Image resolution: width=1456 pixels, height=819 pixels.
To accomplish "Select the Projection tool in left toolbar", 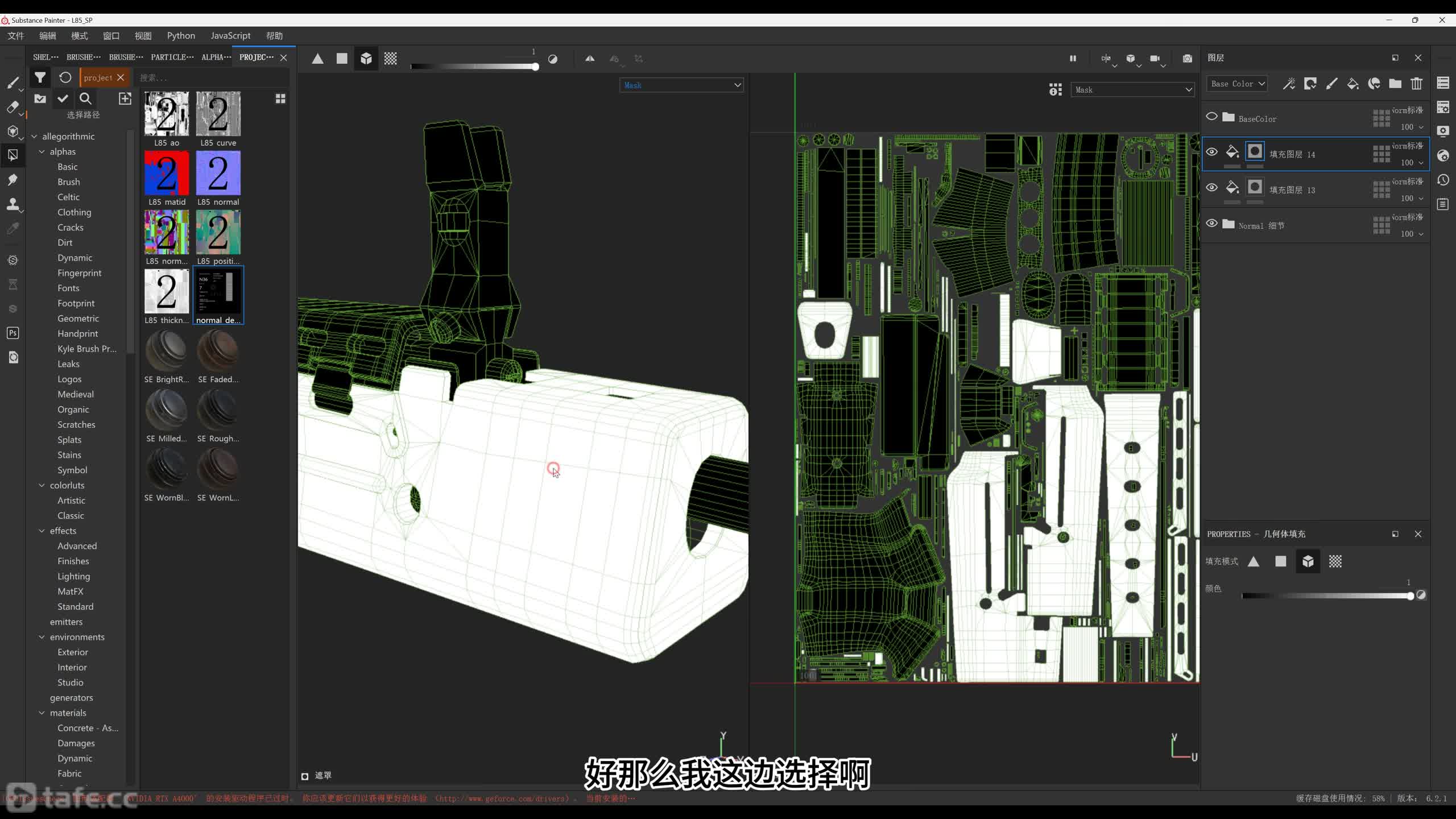I will 13,131.
